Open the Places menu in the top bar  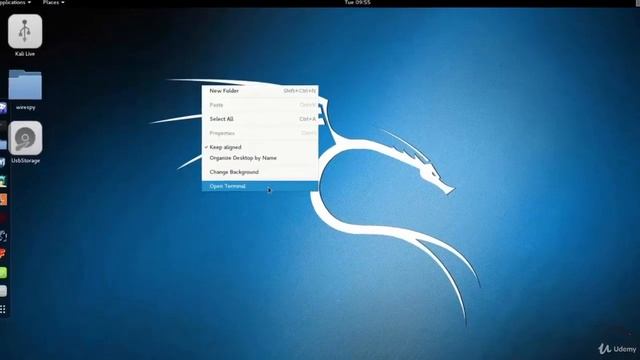click(53, 2)
